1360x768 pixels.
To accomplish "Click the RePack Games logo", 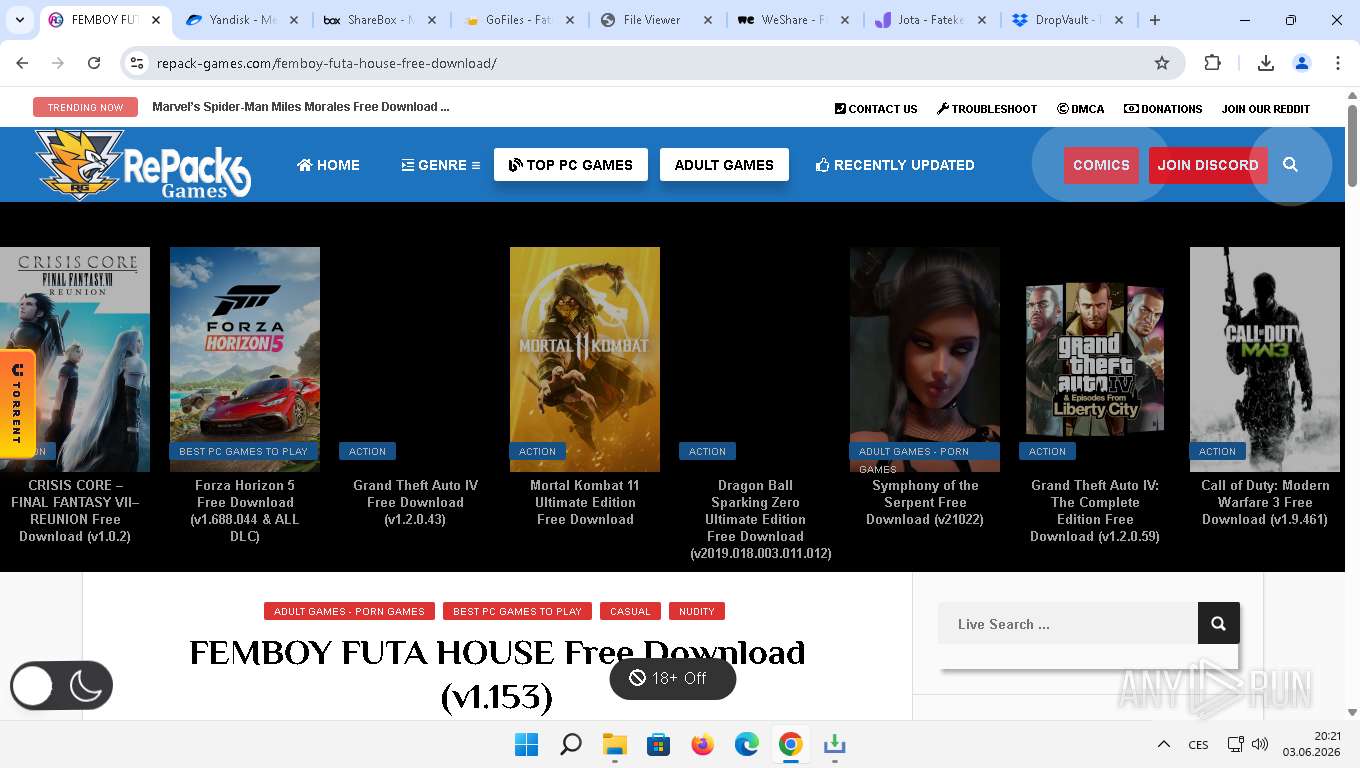I will pos(143,165).
